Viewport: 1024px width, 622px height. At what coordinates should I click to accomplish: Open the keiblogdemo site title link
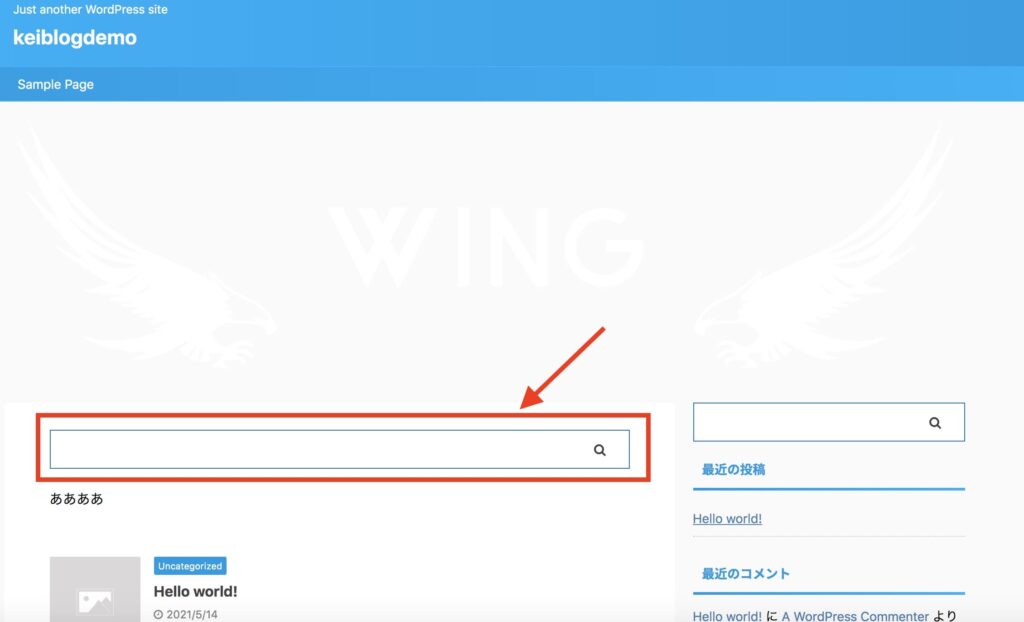pyautogui.click(x=75, y=37)
